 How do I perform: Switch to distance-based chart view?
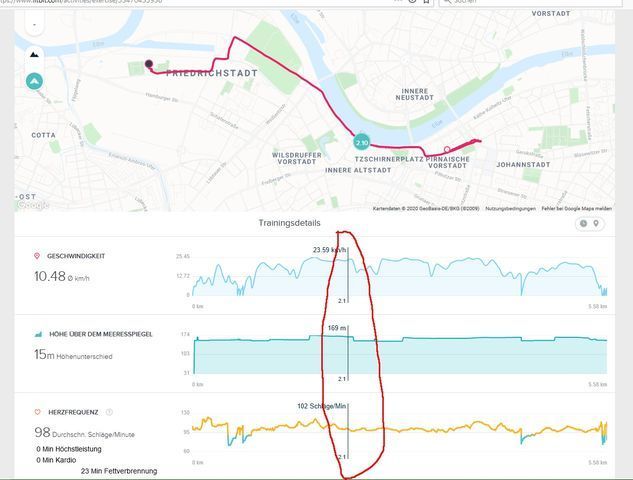click(x=596, y=223)
